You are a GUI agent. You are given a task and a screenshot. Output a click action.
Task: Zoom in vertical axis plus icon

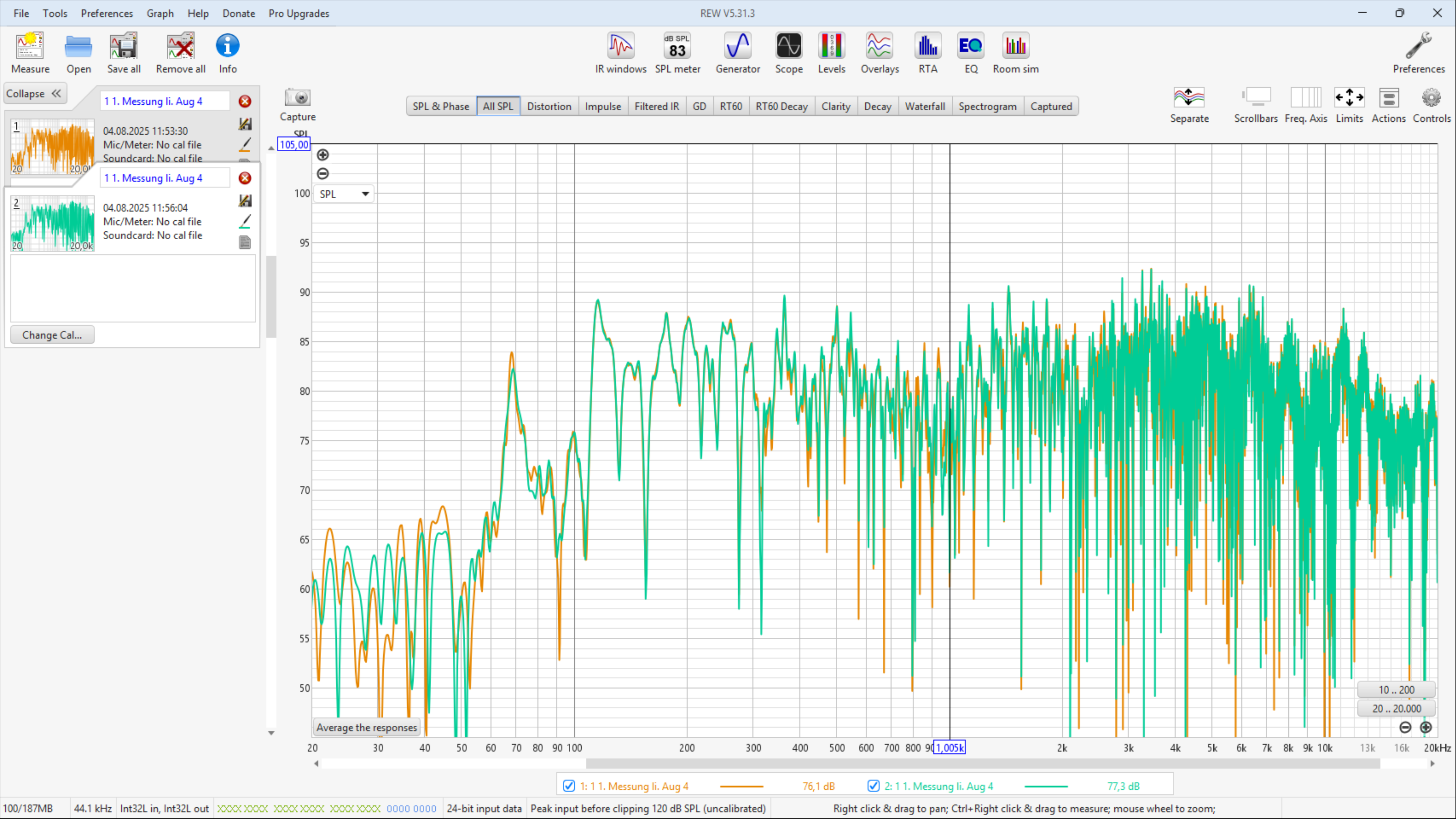pos(323,155)
